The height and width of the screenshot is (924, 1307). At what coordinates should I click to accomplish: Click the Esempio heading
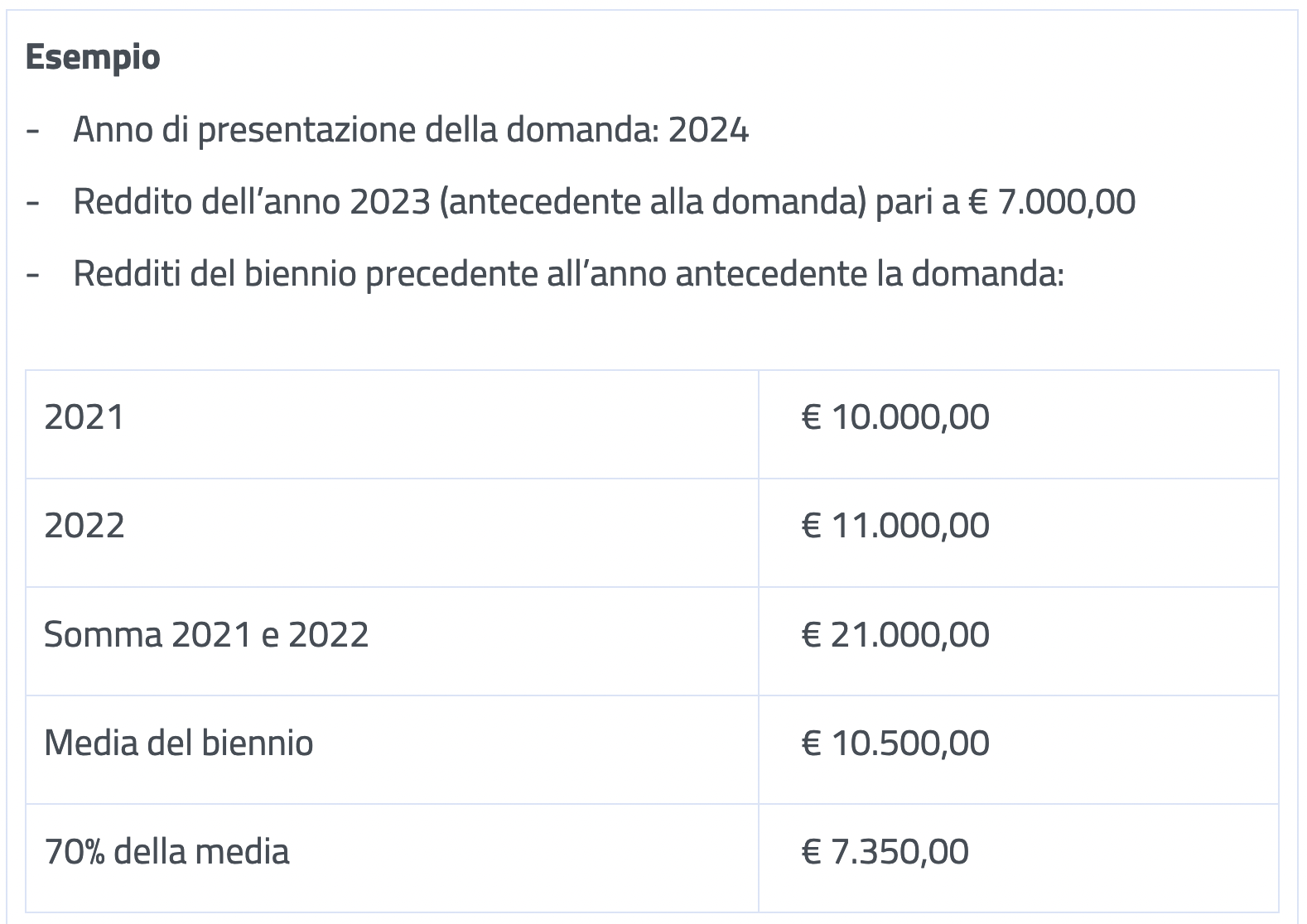[x=93, y=57]
